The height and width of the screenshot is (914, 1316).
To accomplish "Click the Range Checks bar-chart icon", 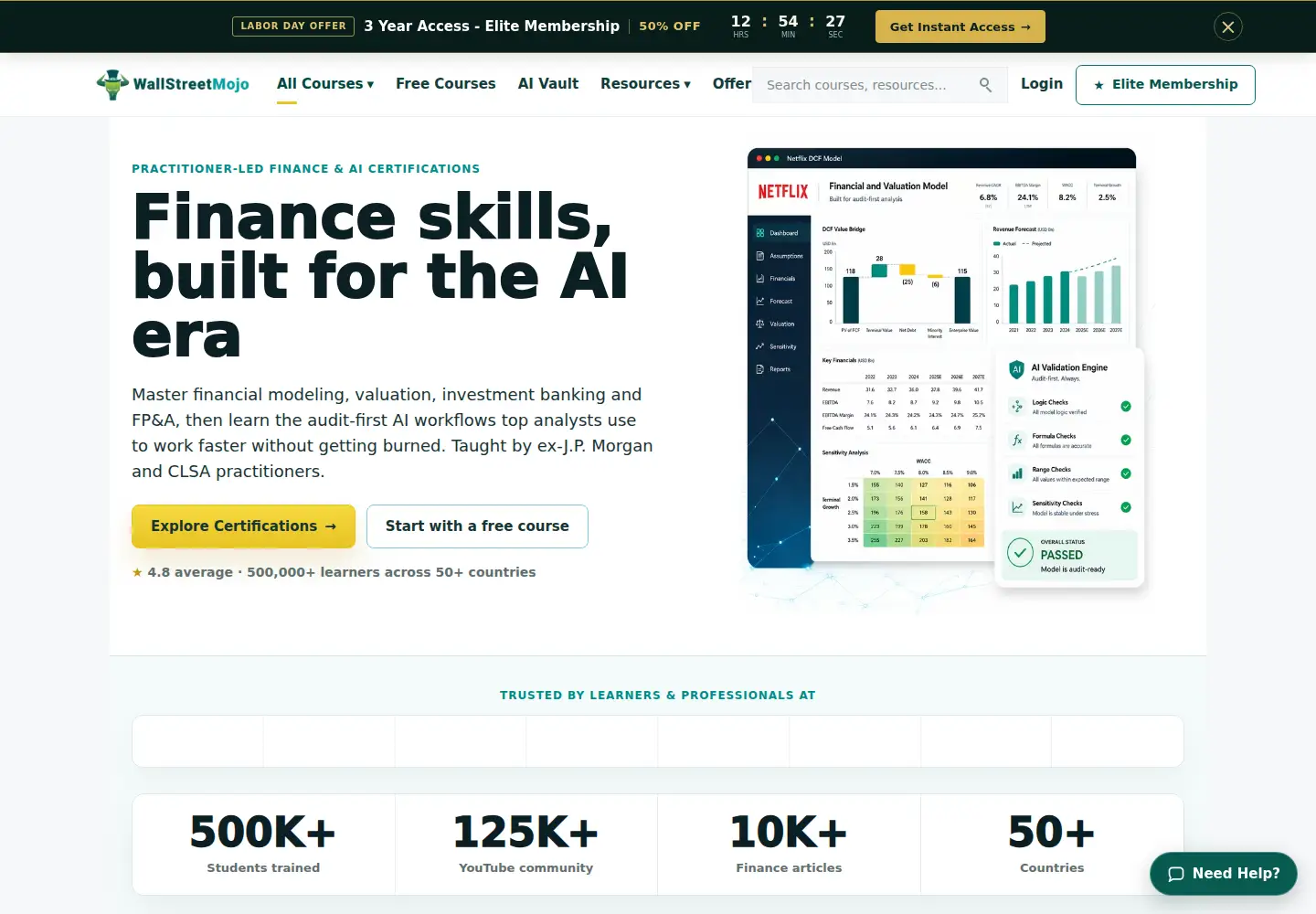I will click(1017, 473).
